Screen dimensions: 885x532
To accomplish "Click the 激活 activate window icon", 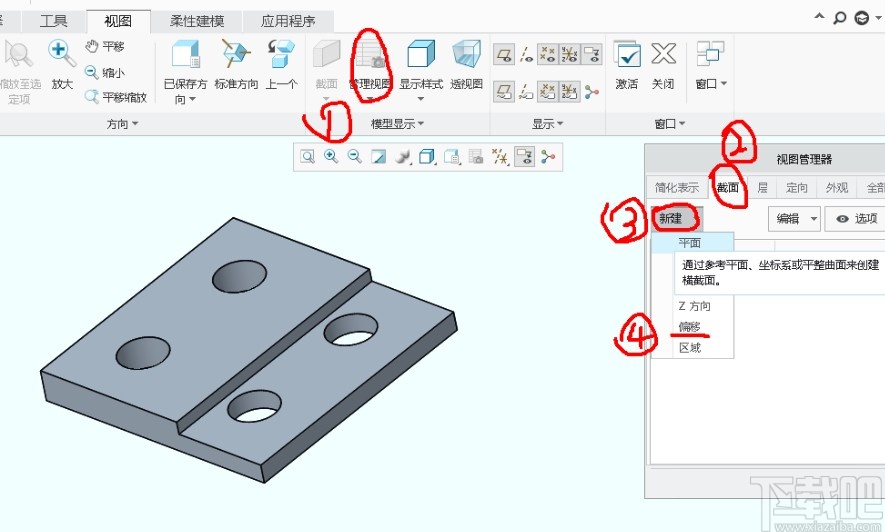I will 627,55.
